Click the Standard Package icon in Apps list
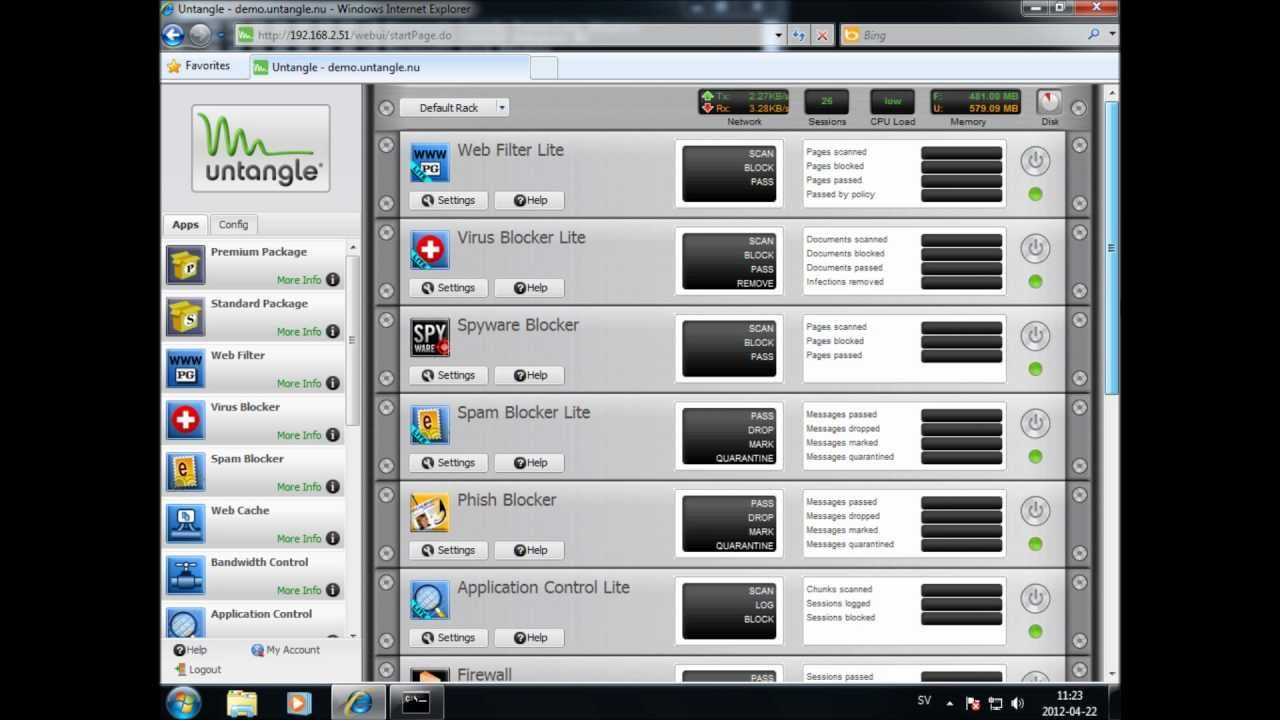Viewport: 1280px width, 720px height. pos(186,317)
